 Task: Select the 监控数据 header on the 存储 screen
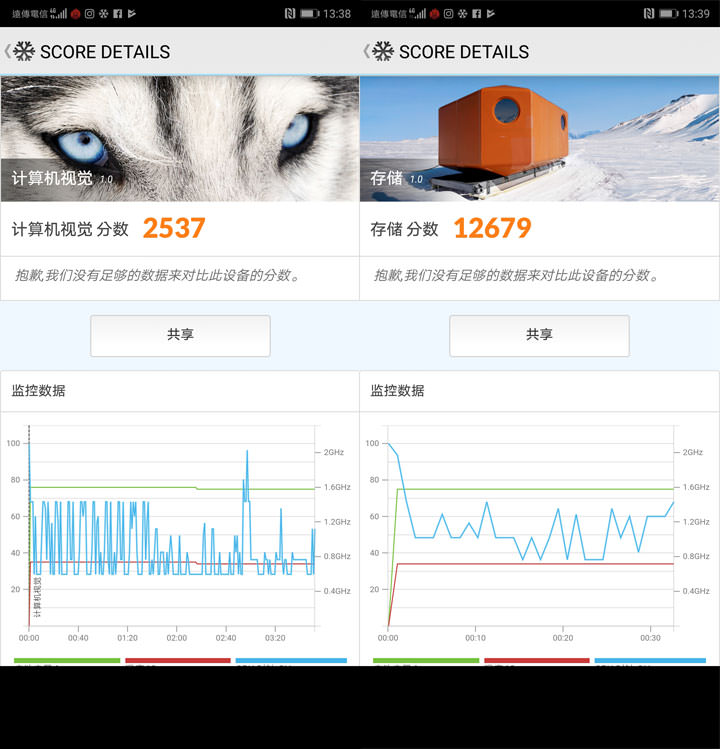coord(398,391)
